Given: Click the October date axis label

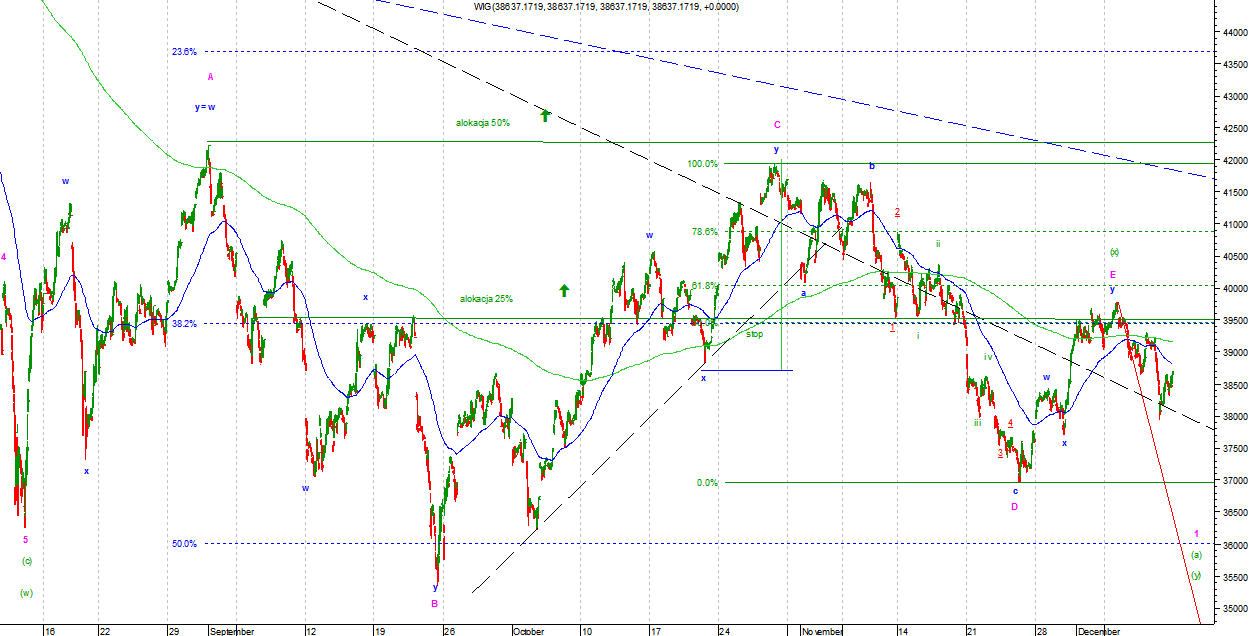Looking at the screenshot, I should click(528, 631).
